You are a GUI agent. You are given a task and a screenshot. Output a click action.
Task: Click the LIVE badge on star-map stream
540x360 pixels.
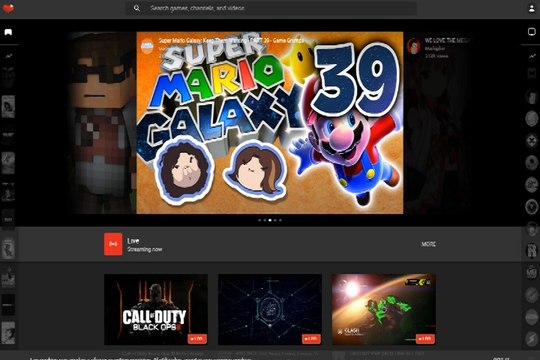point(311,339)
